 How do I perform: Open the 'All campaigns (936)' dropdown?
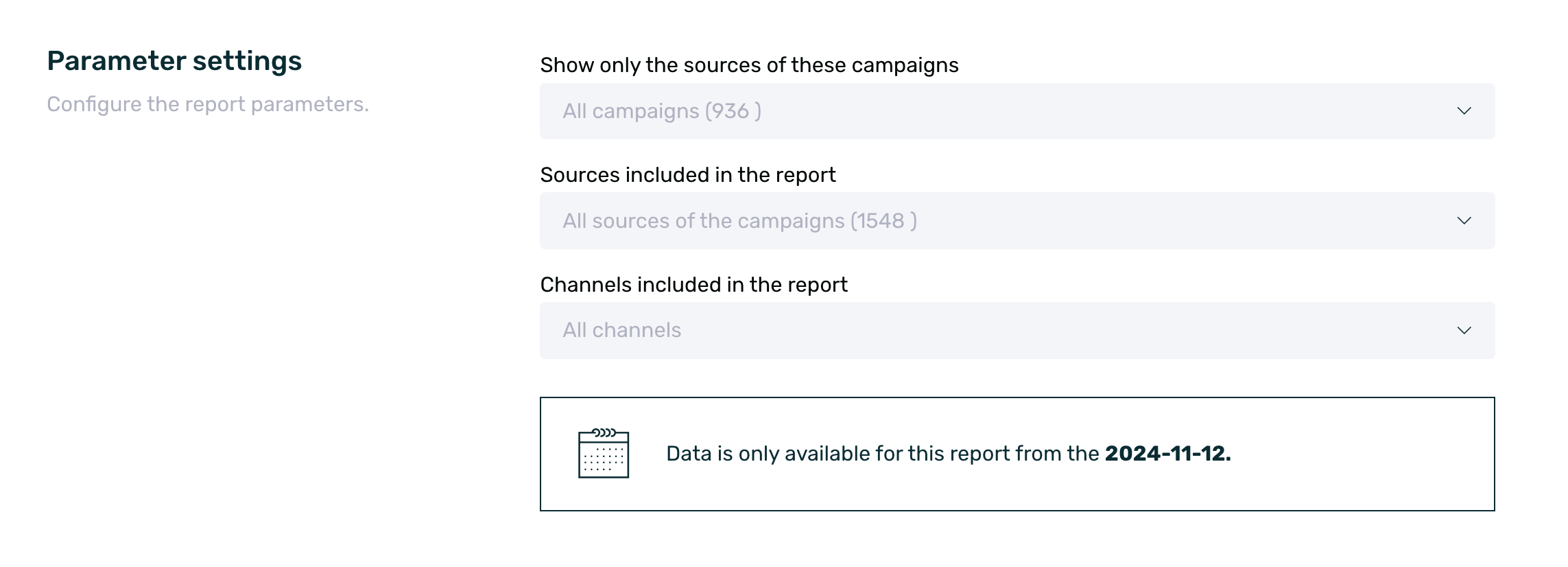(1017, 111)
